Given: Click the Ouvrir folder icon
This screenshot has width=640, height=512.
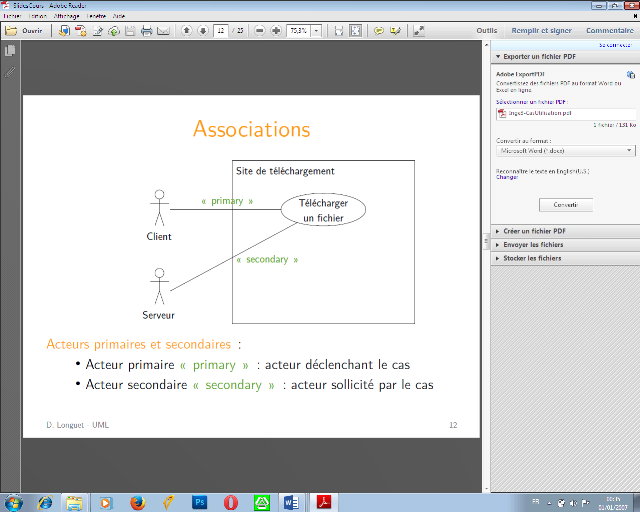Looking at the screenshot, I should click(x=11, y=31).
